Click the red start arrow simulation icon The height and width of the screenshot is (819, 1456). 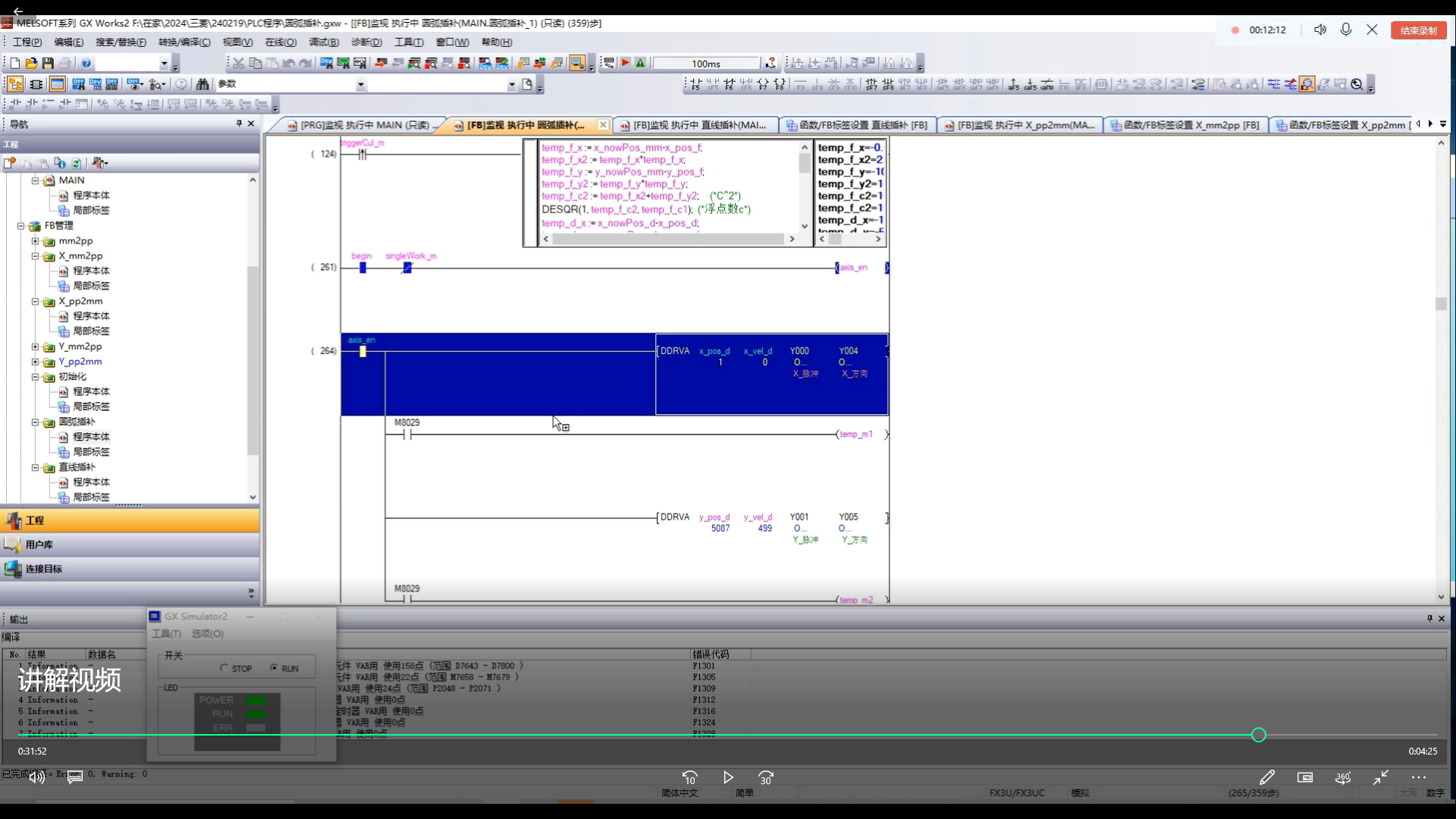coord(625,63)
